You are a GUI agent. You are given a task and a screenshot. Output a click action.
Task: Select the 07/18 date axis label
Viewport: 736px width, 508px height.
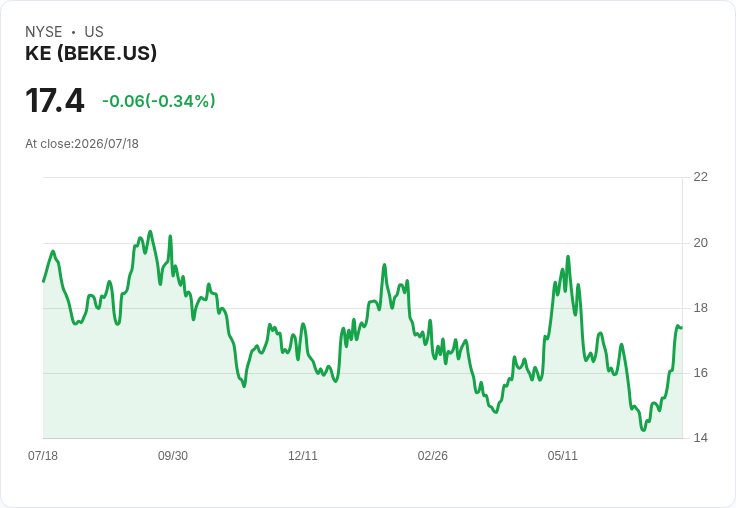click(43, 455)
